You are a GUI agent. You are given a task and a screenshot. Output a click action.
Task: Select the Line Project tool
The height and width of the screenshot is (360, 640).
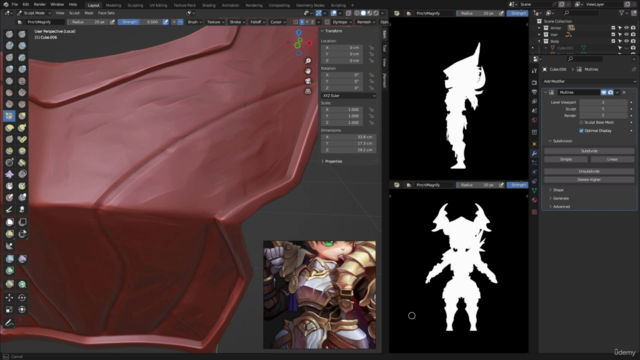click(x=9, y=246)
